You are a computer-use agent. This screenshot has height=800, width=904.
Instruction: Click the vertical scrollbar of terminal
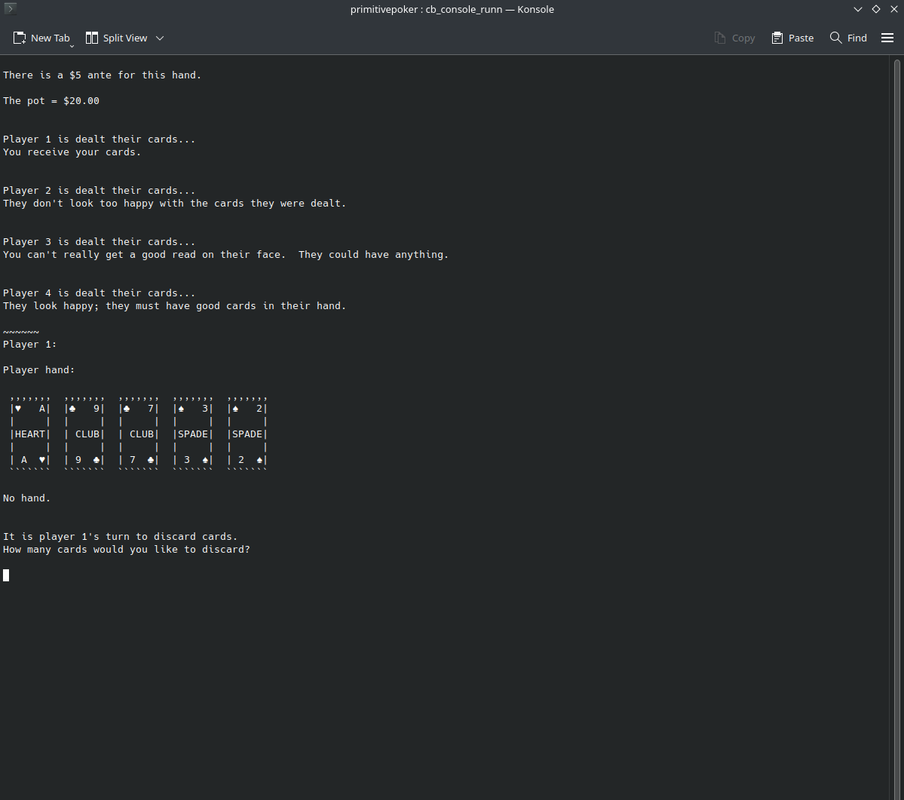tap(897, 427)
